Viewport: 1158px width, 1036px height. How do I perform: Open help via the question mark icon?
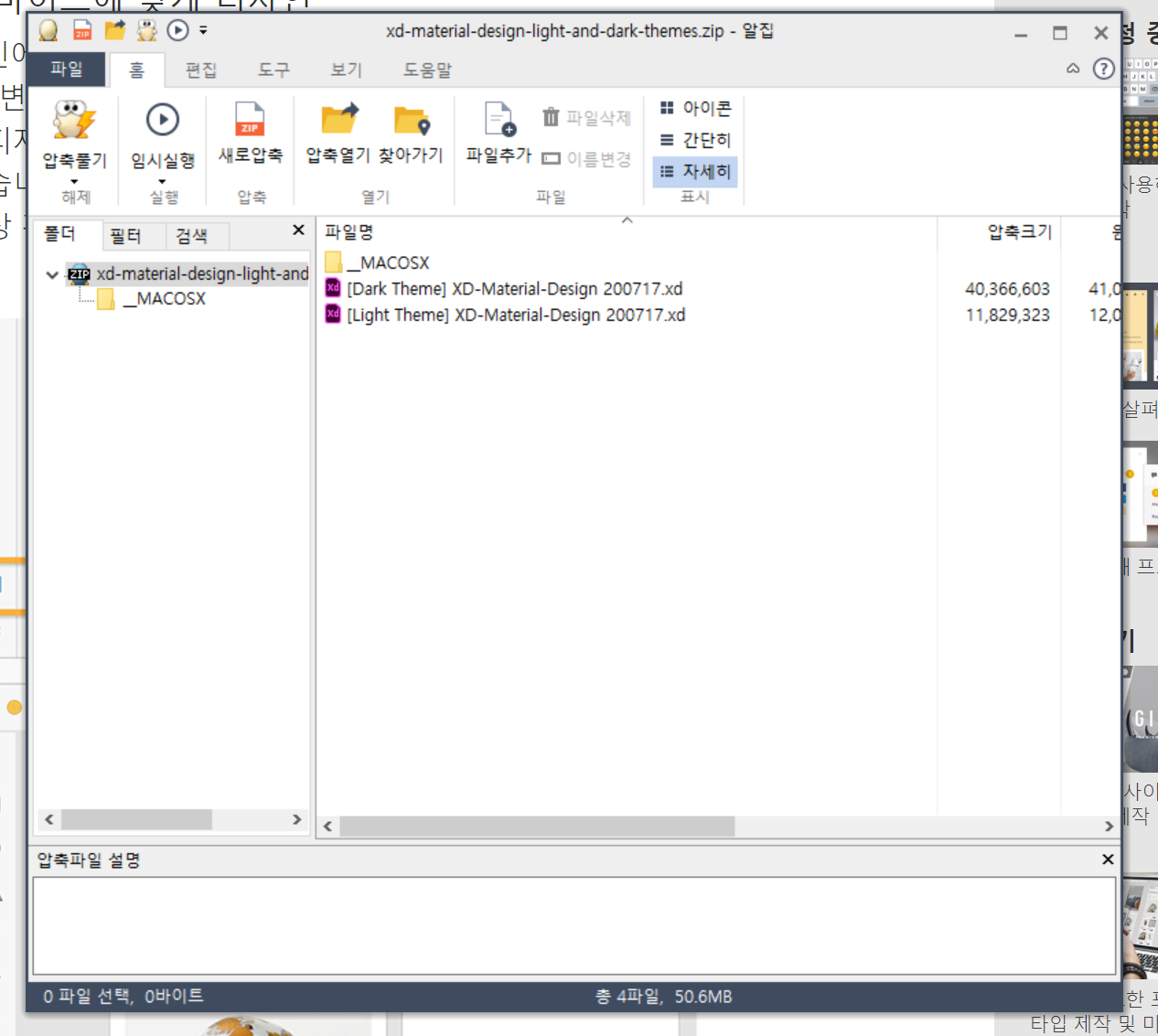pos(1104,69)
